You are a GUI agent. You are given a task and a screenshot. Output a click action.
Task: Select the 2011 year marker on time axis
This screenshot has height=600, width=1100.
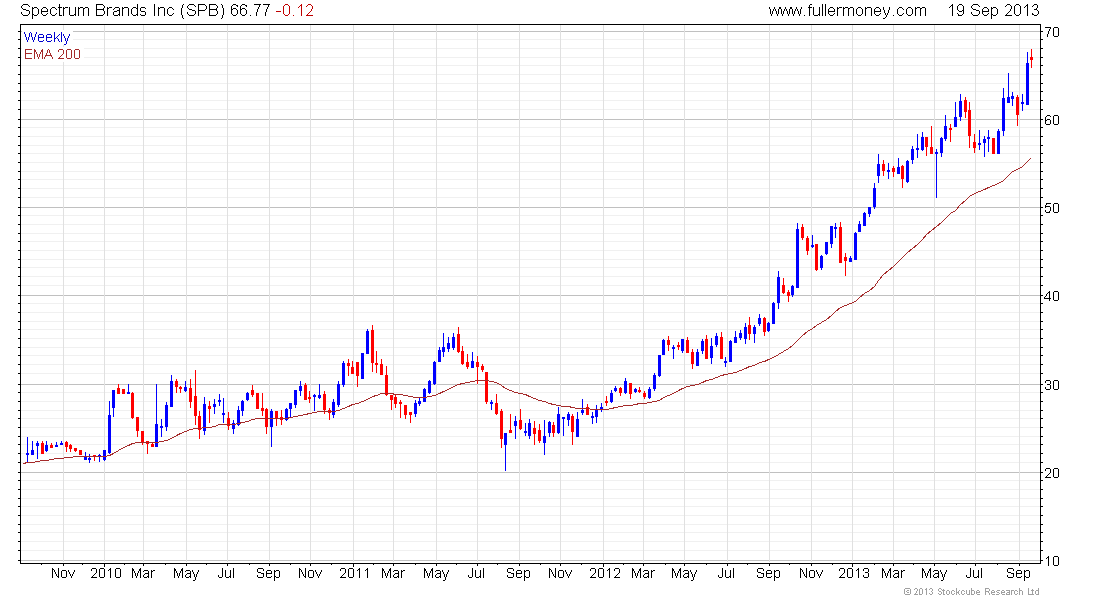tap(355, 574)
